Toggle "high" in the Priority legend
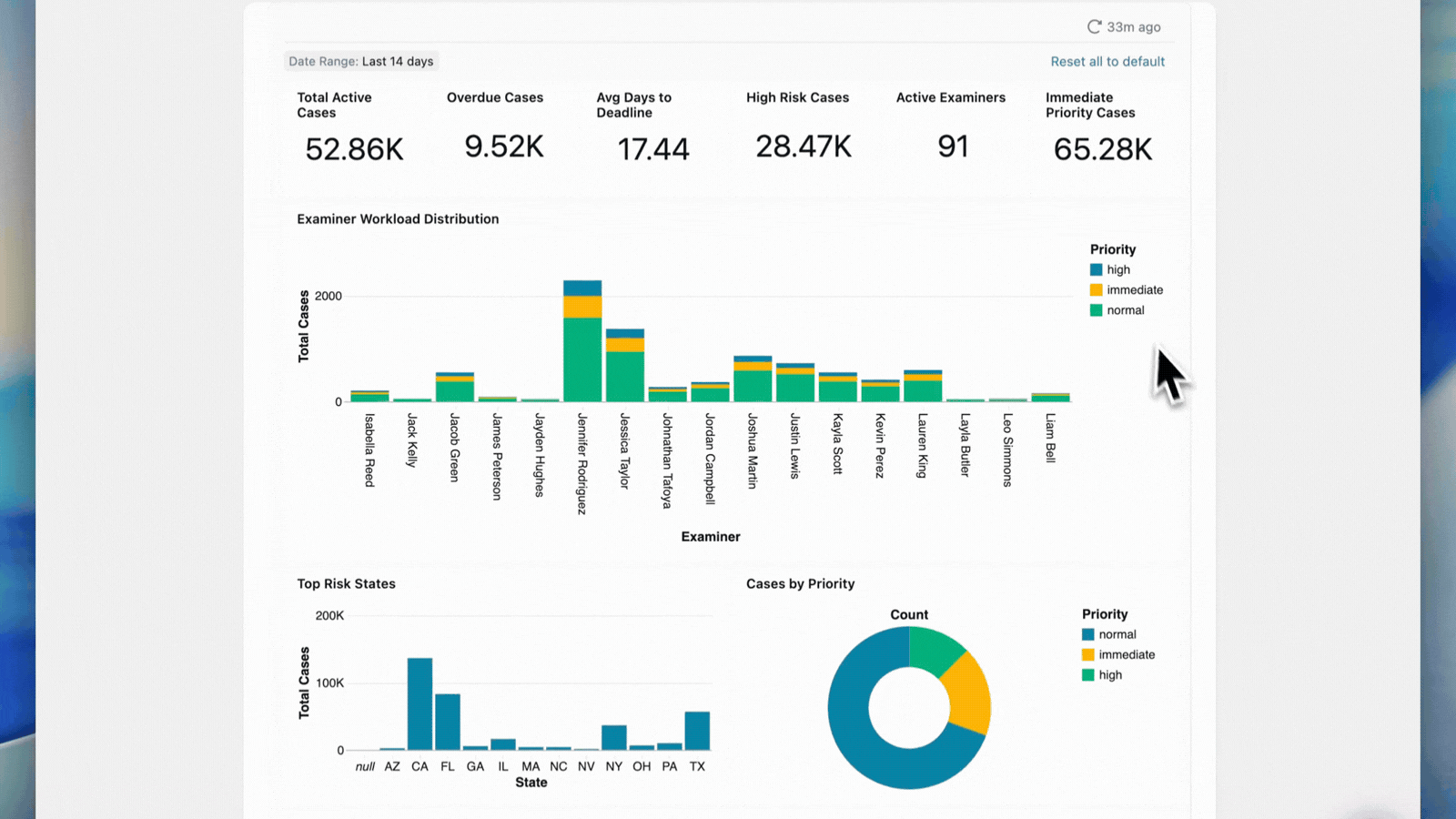 [x=1109, y=269]
